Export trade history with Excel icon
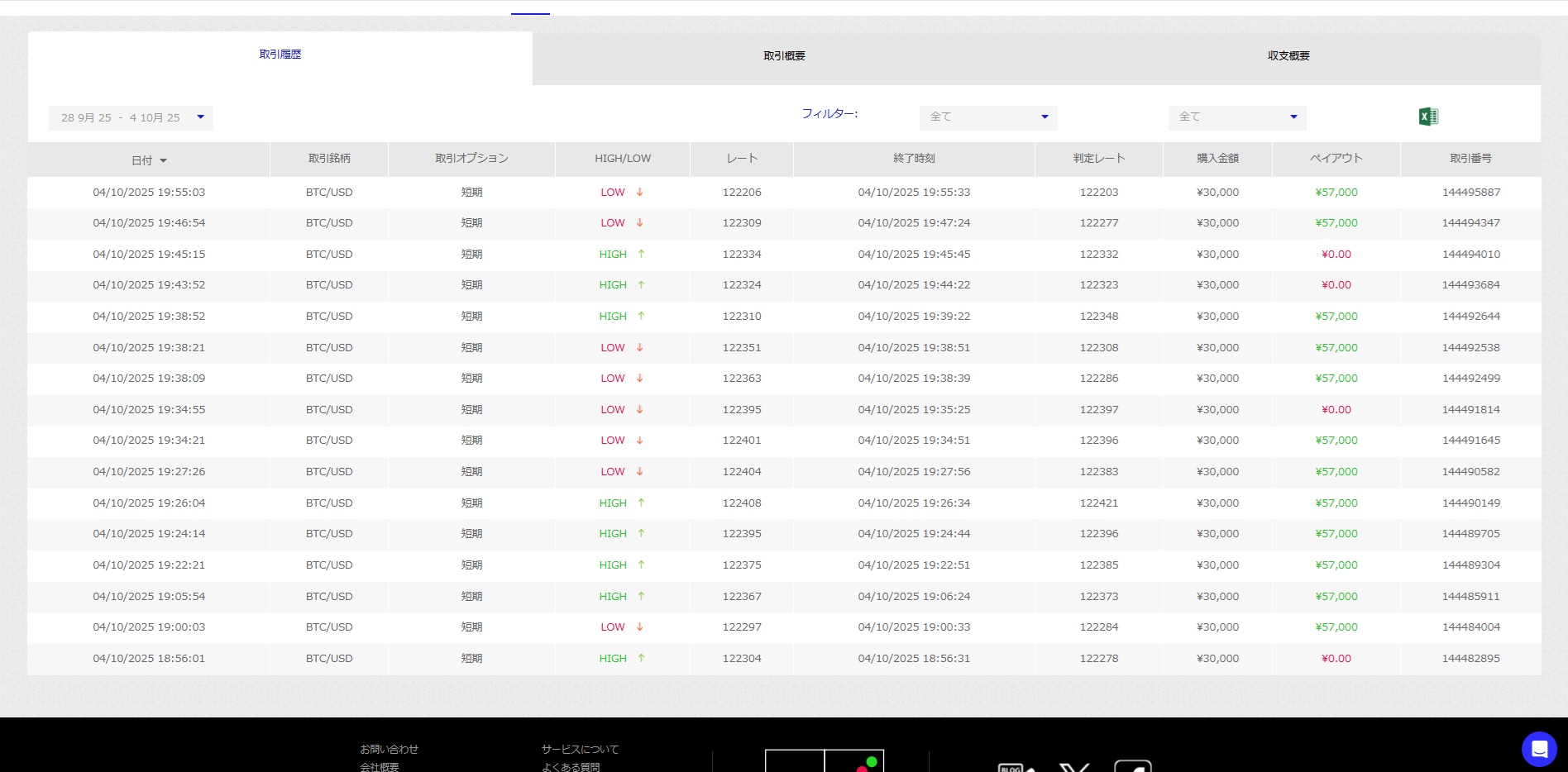The image size is (1568, 772). [x=1428, y=117]
